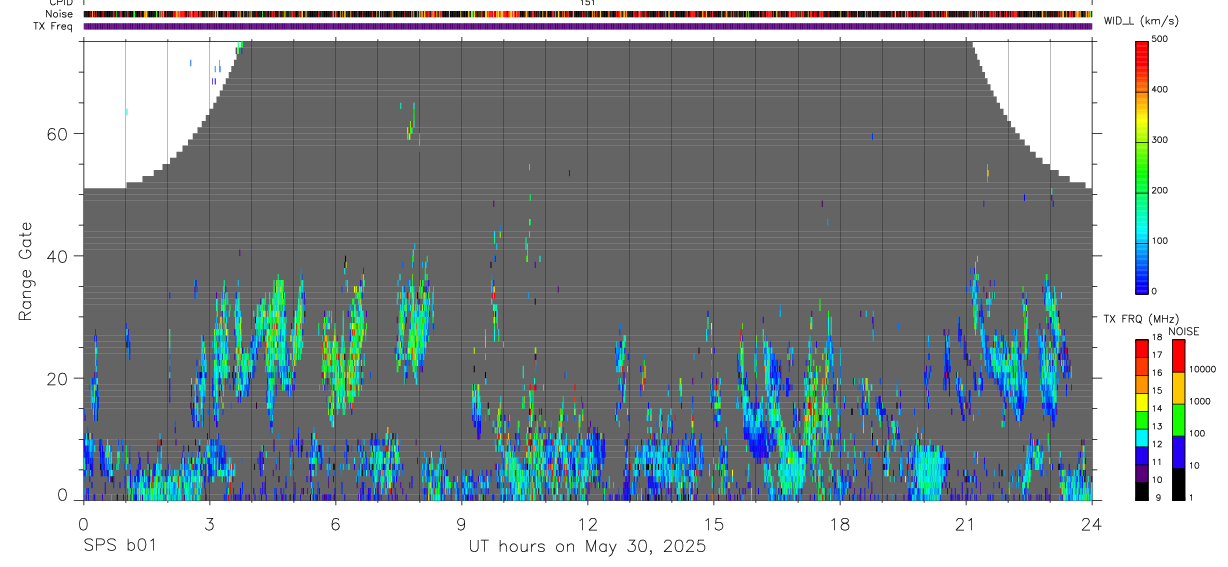This screenshot has width=1228, height=567.
Task: Click the '11' label on TX FRQ scale
Action: click(1157, 462)
